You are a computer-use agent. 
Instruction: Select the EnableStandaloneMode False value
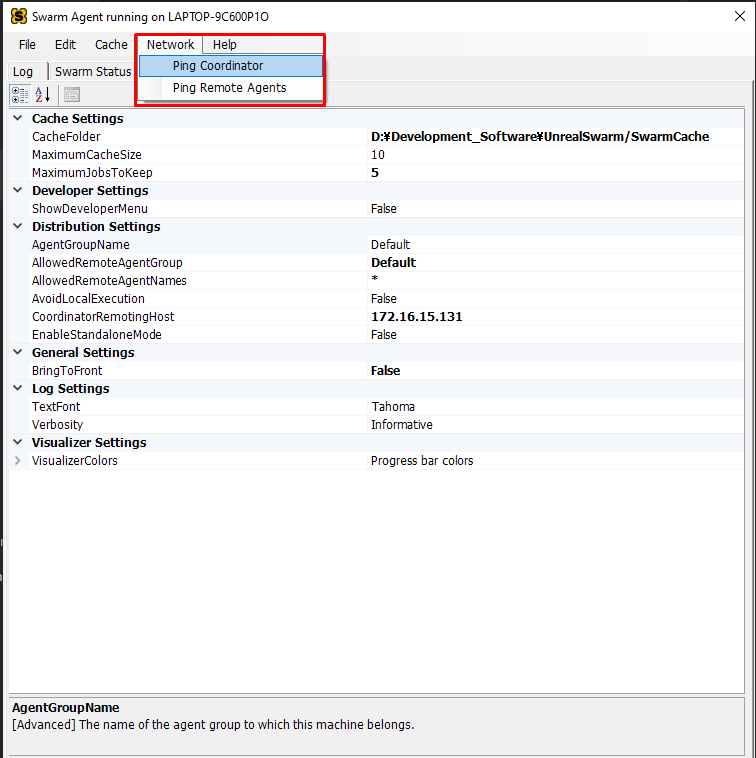click(384, 335)
